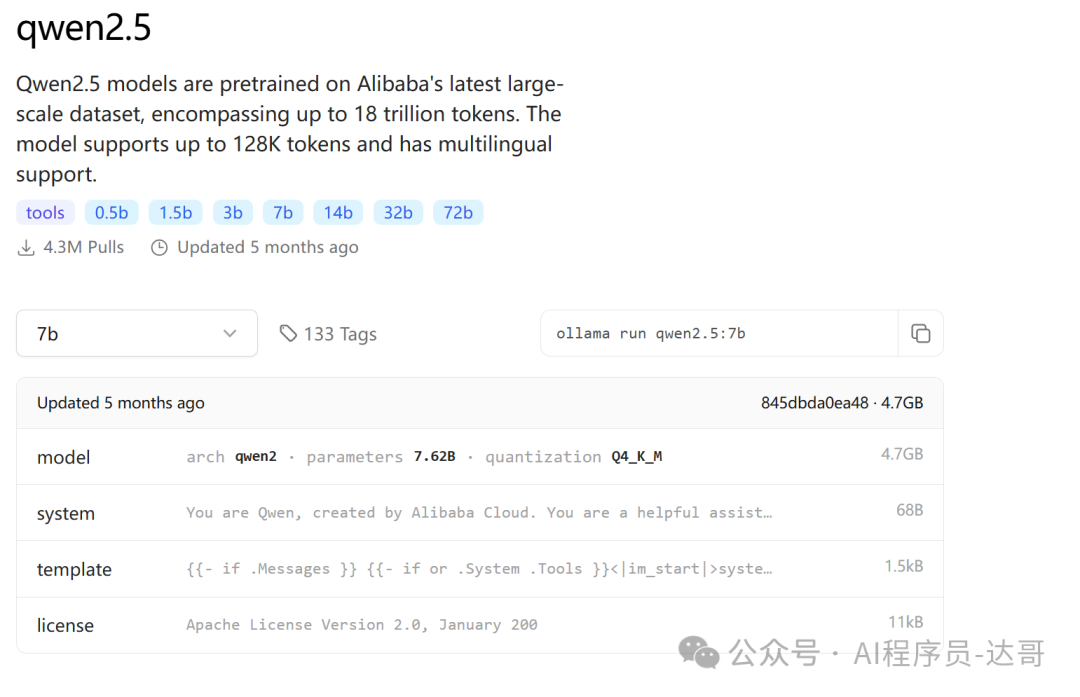Viewport: 1080px width, 697px height.
Task: Click the download icon next to 4.3M Pulls
Action: 26,248
